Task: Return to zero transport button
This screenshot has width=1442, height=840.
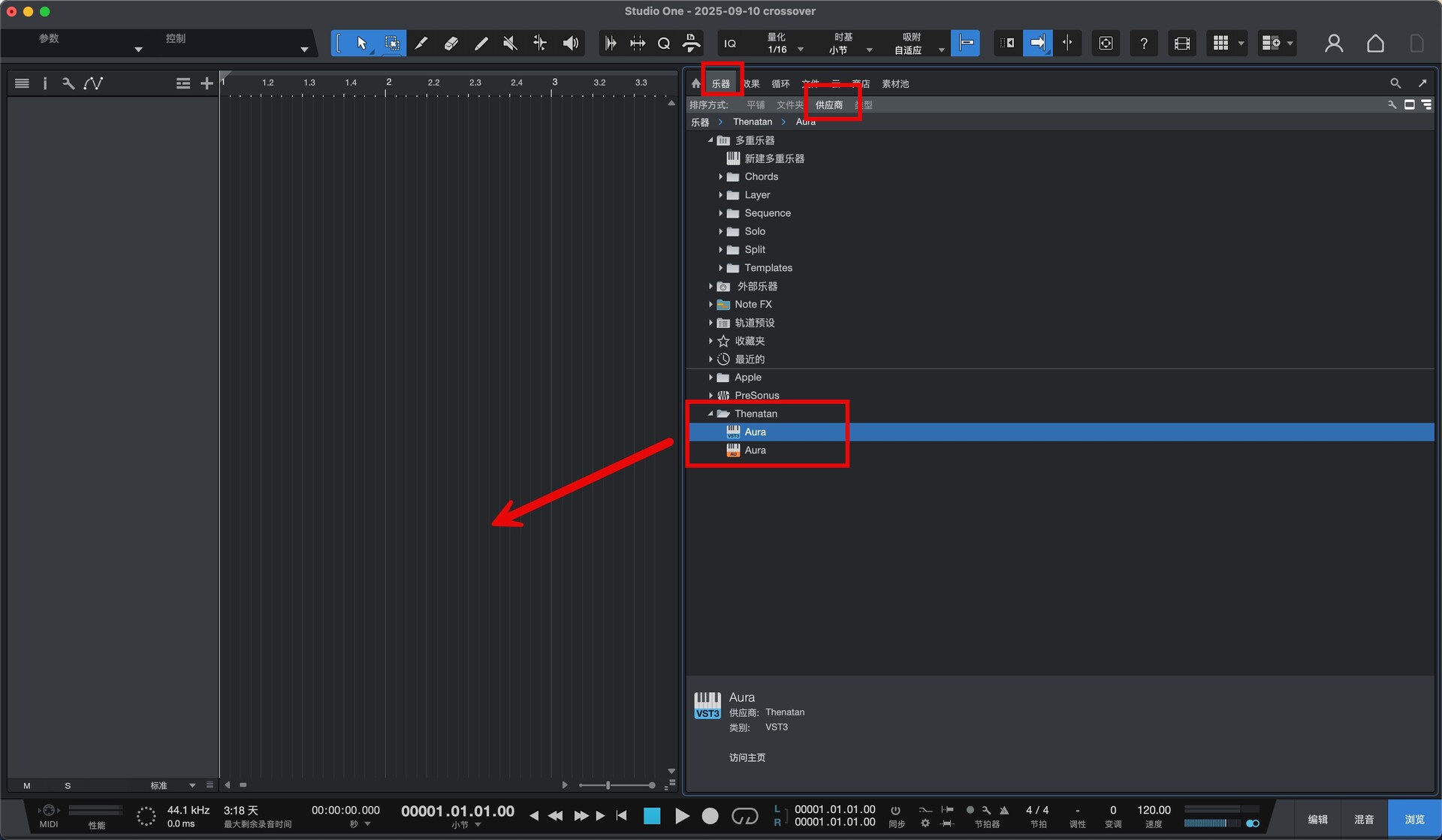Action: (621, 816)
